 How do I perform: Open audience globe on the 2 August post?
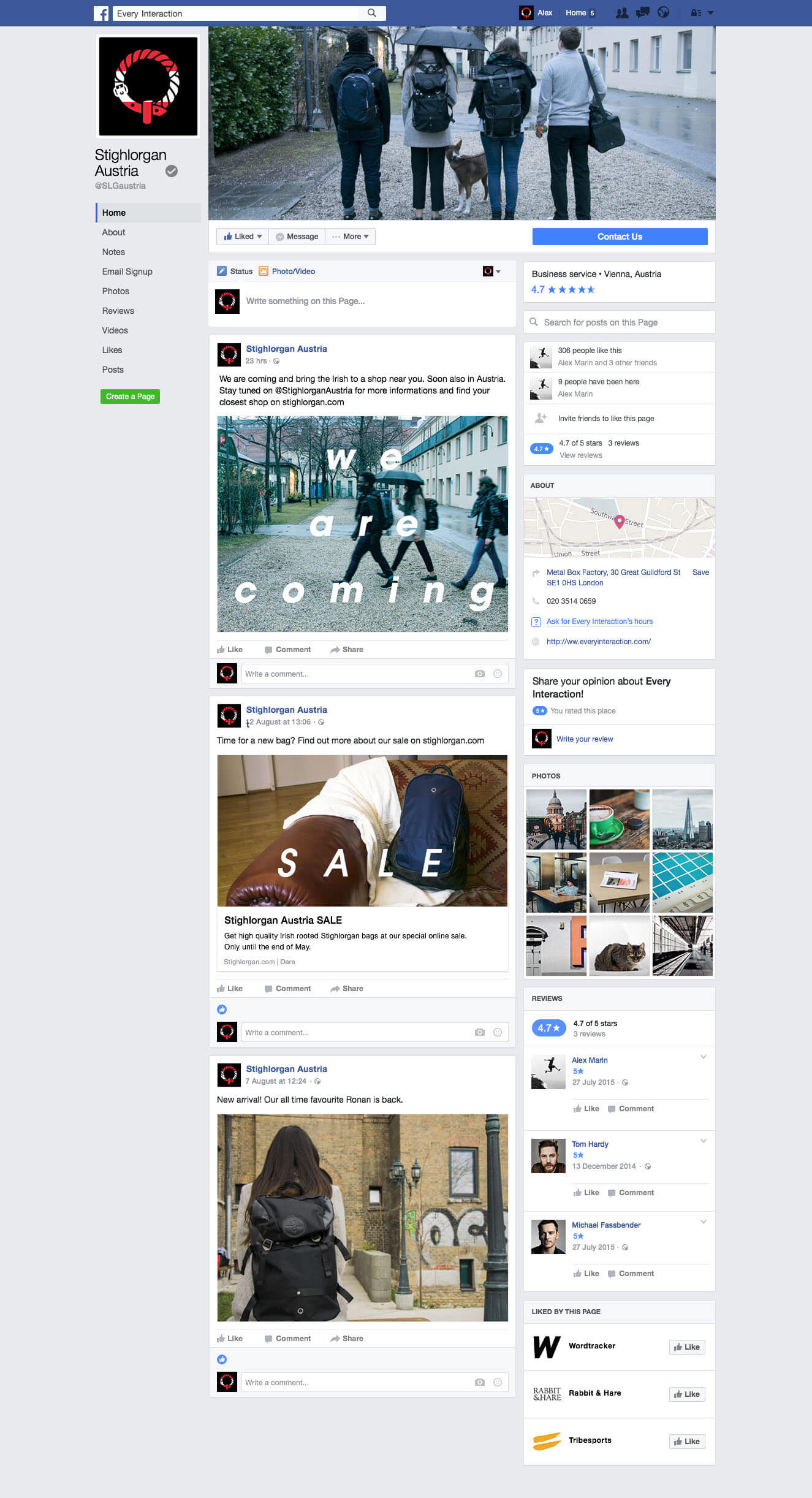(321, 723)
